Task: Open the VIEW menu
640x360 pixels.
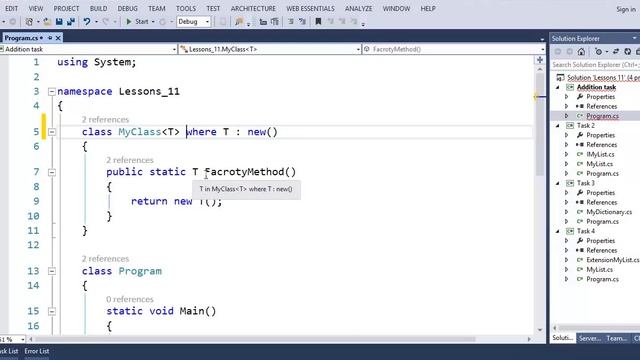Action: [x=36, y=9]
